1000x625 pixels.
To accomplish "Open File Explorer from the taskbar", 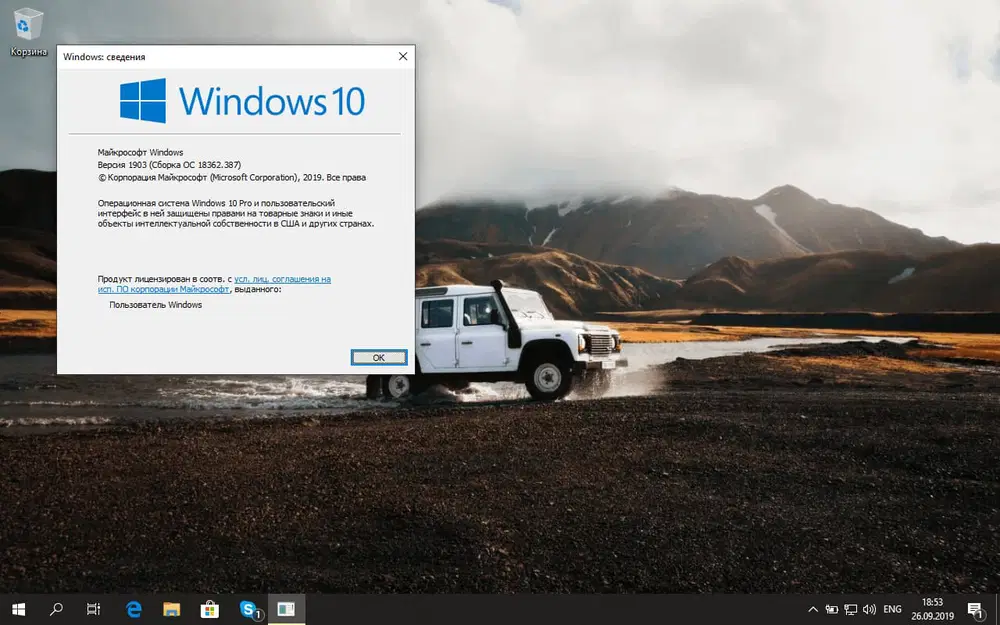I will click(x=171, y=608).
